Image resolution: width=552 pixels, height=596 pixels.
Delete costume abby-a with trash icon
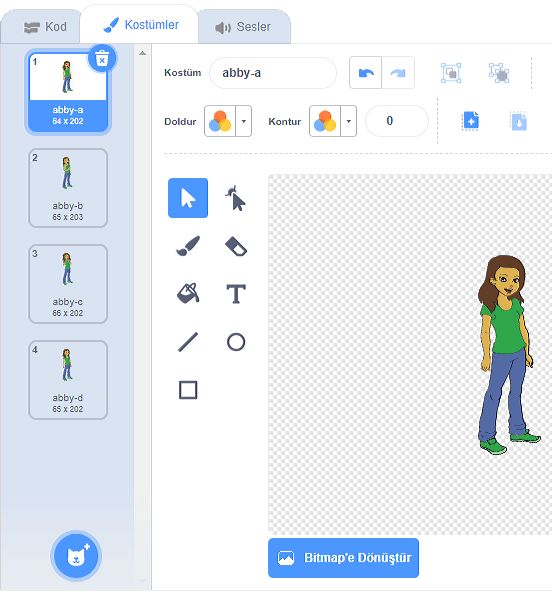pyautogui.click(x=102, y=59)
